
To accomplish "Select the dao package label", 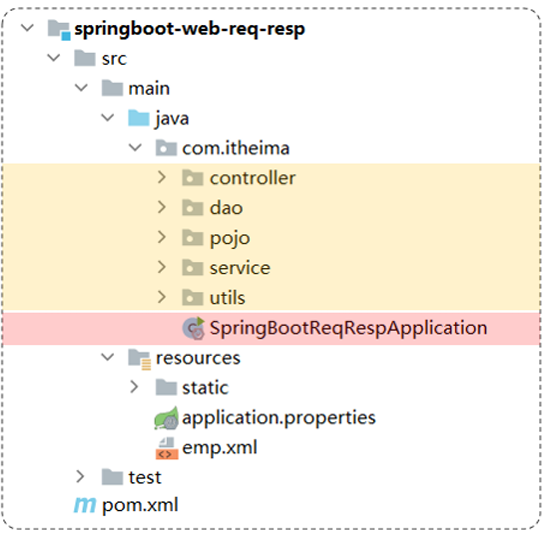I will tap(226, 208).
